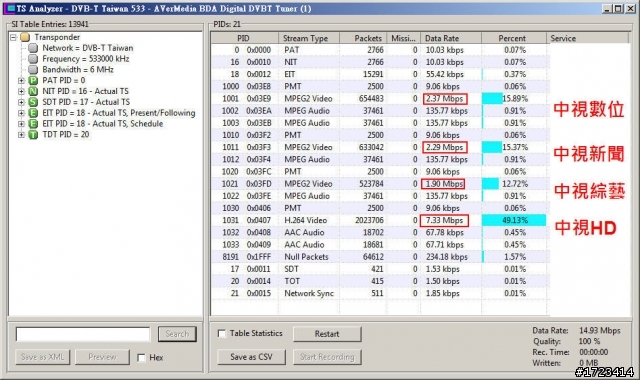Click the green T icon for TDT PID
Image resolution: width=640 pixels, height=380 pixels.
point(33,135)
